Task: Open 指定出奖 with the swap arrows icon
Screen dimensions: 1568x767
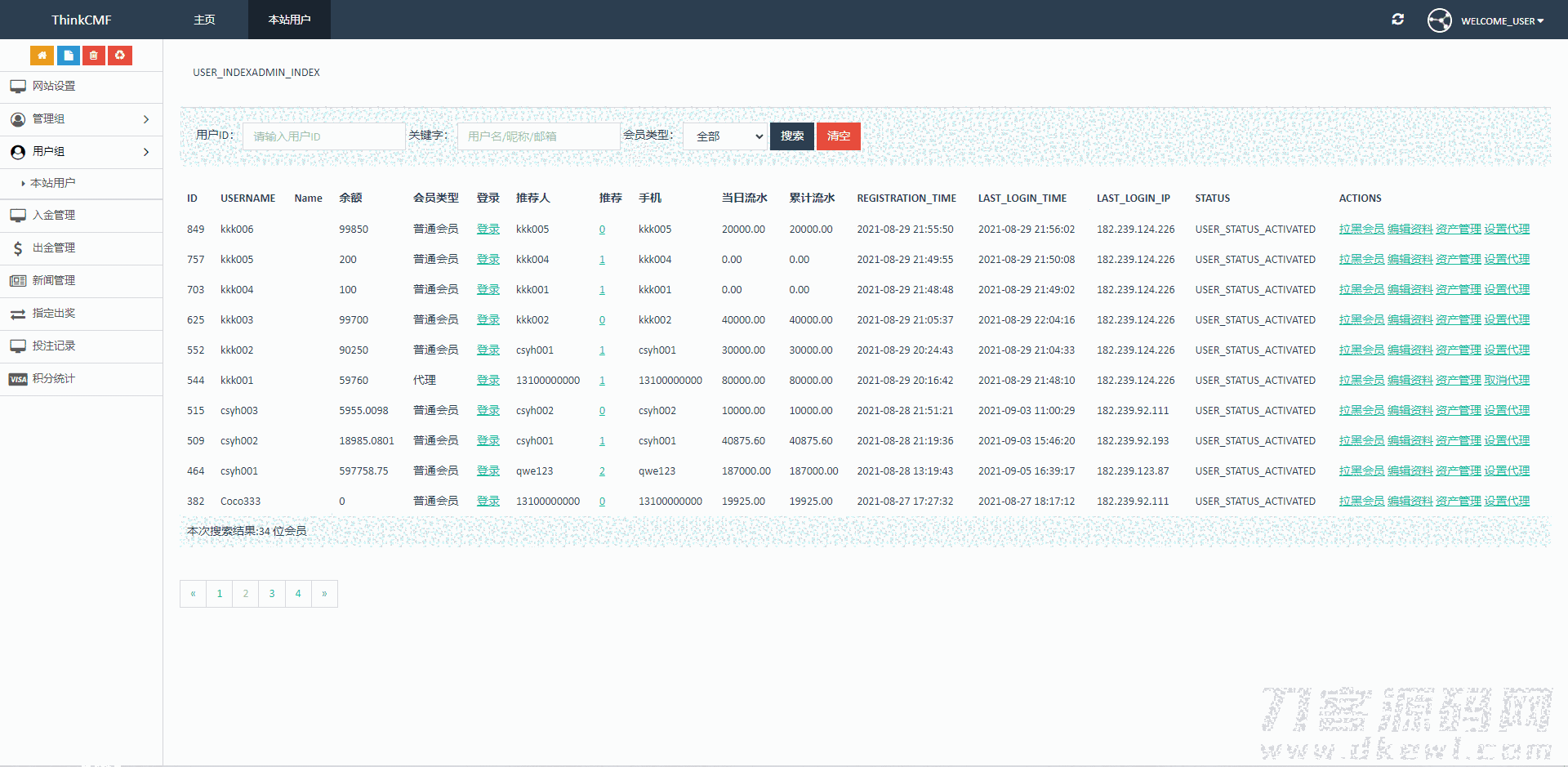Action: [x=54, y=314]
